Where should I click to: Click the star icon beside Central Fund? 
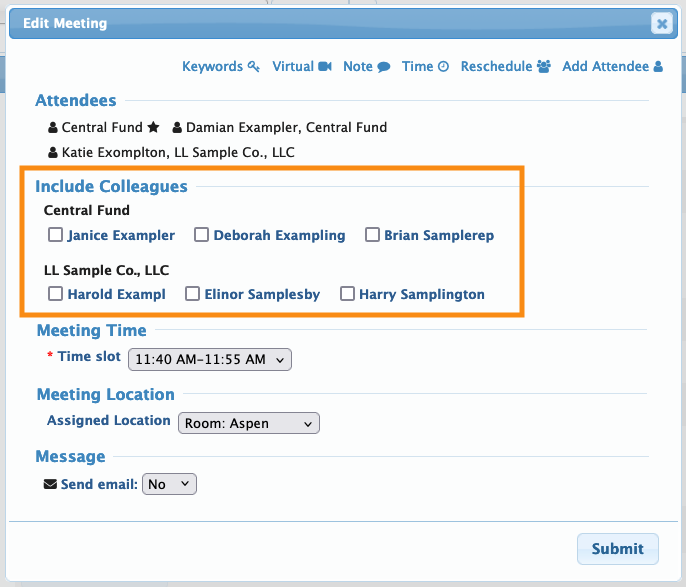[153, 127]
